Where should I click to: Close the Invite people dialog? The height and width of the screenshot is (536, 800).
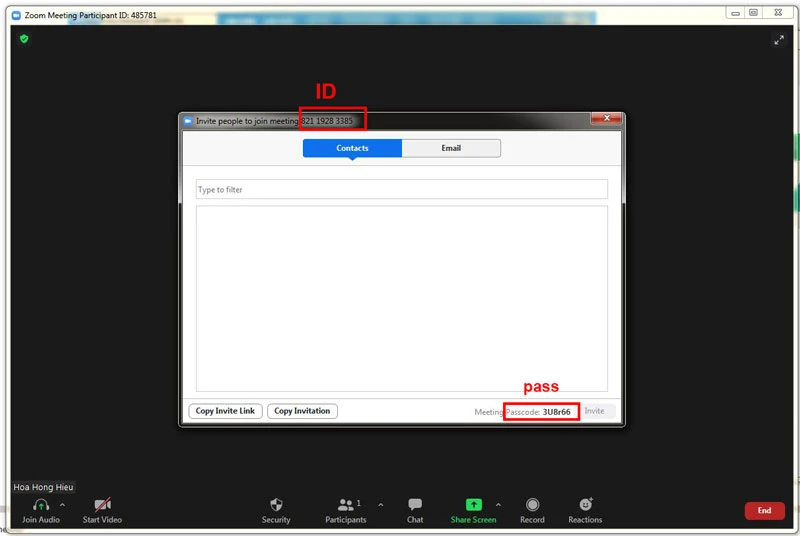(x=606, y=118)
